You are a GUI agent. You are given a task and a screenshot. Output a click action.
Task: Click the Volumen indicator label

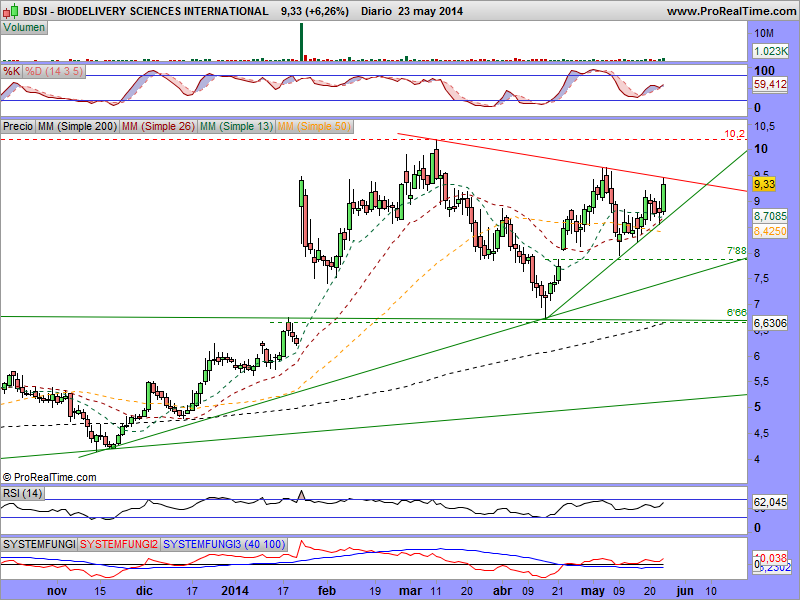[x=24, y=28]
